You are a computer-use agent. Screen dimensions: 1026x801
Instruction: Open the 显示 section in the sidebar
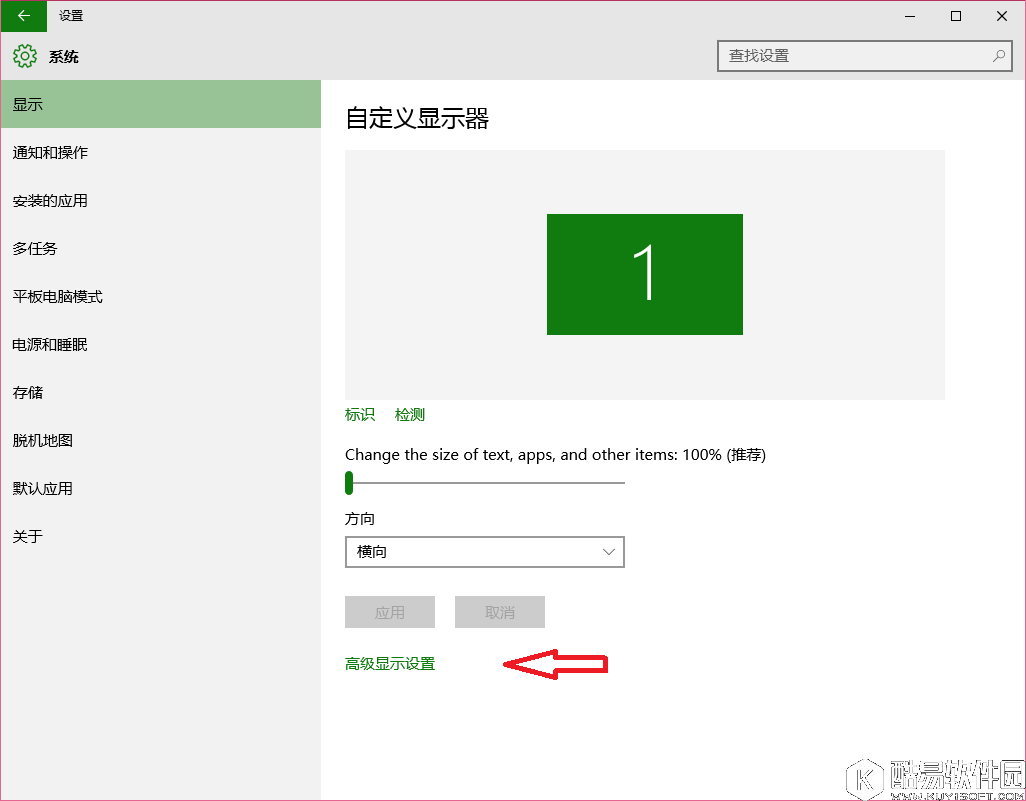[28, 104]
